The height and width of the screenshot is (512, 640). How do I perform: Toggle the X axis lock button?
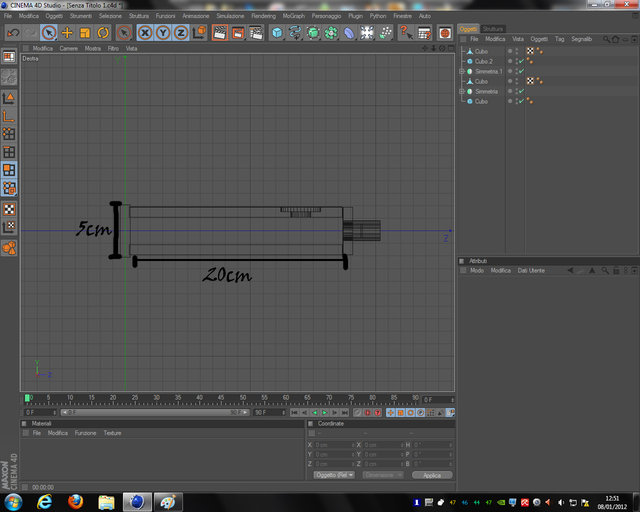(x=145, y=33)
